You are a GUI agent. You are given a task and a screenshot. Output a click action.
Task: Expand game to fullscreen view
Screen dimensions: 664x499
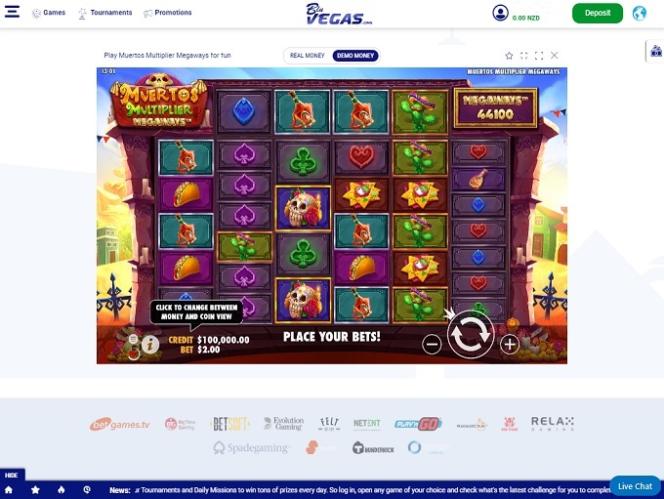click(539, 55)
